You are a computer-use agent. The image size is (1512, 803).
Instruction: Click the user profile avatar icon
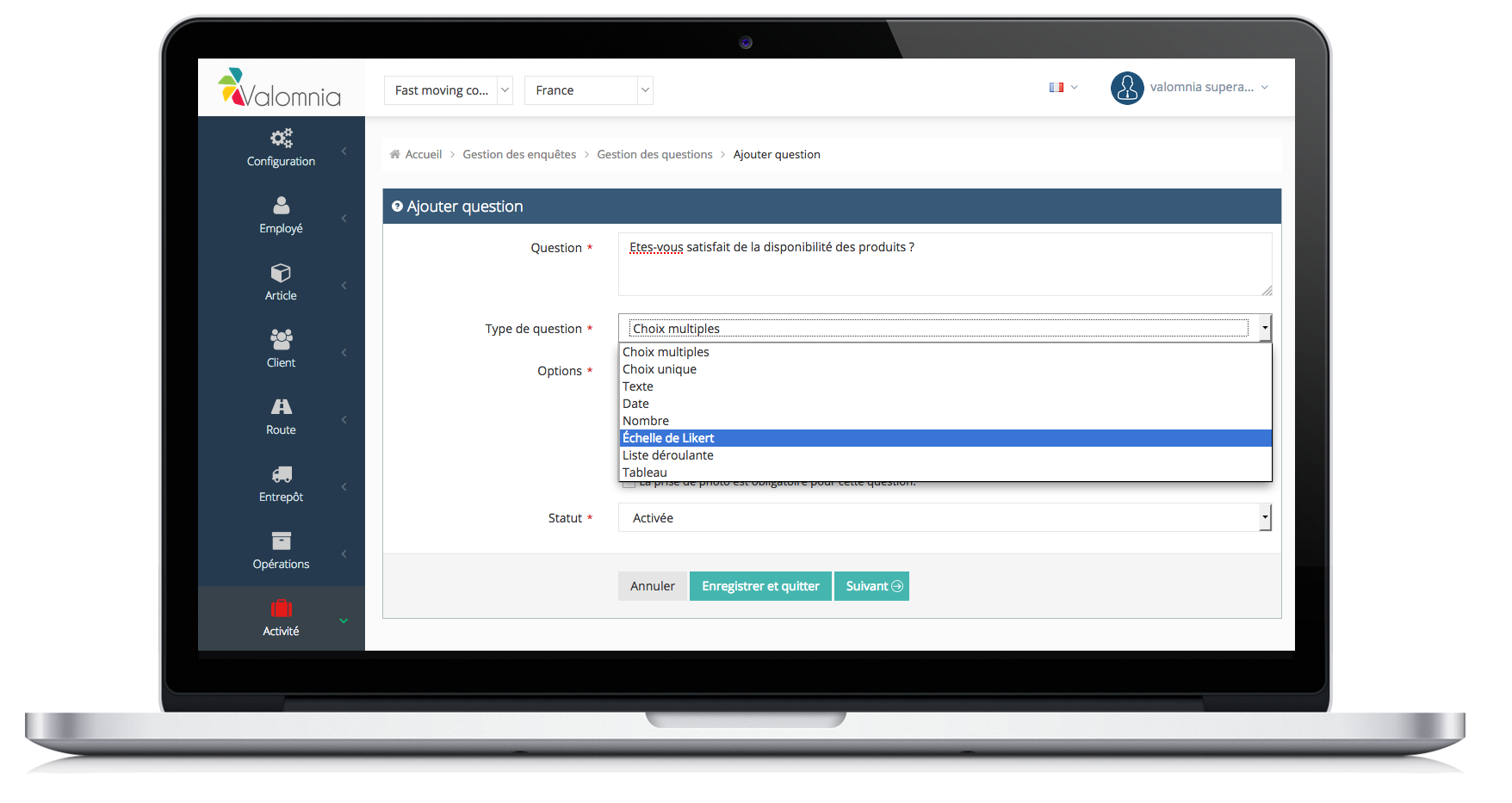(x=1126, y=88)
